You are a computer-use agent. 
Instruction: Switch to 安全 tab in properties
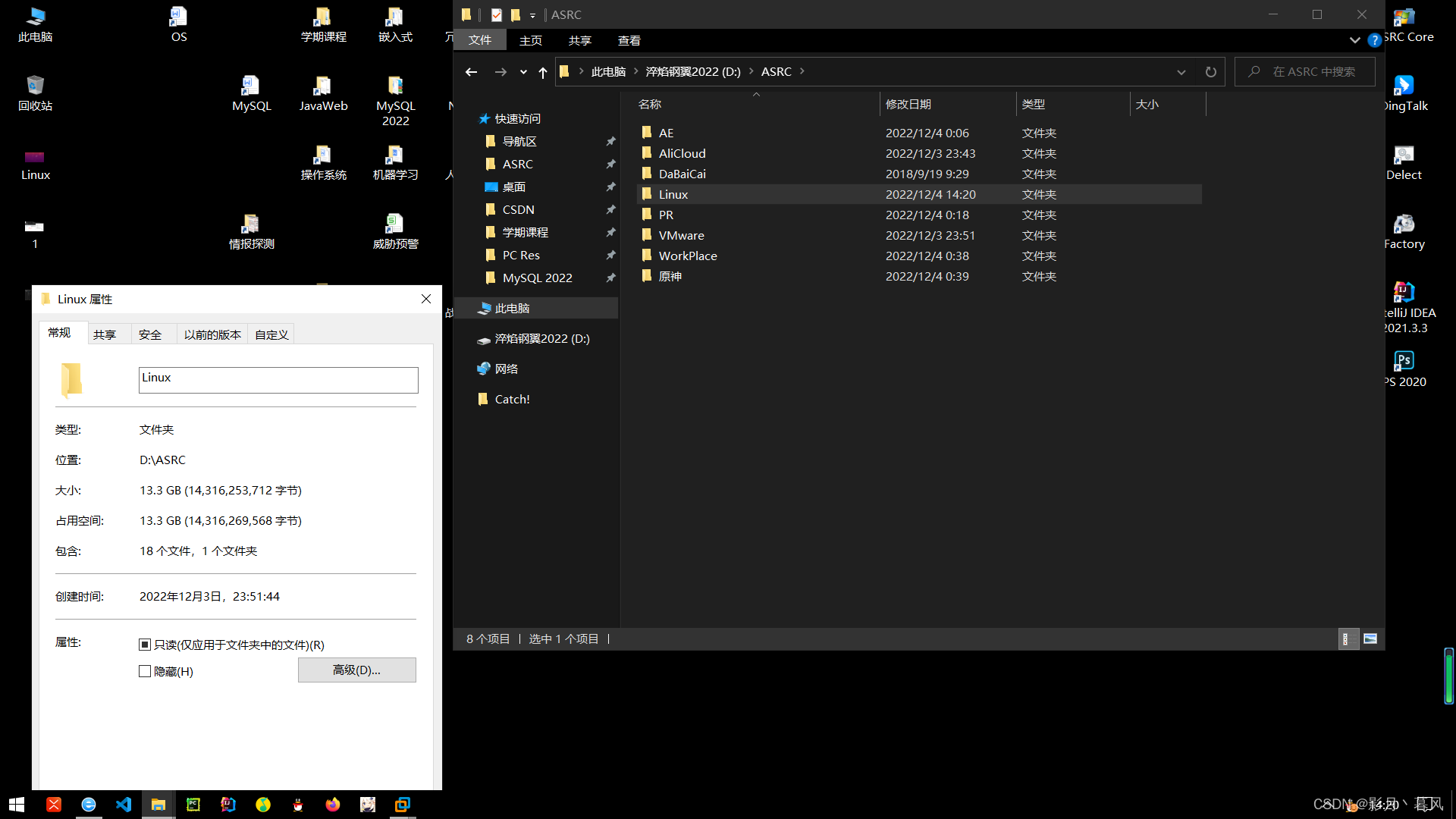coord(150,334)
